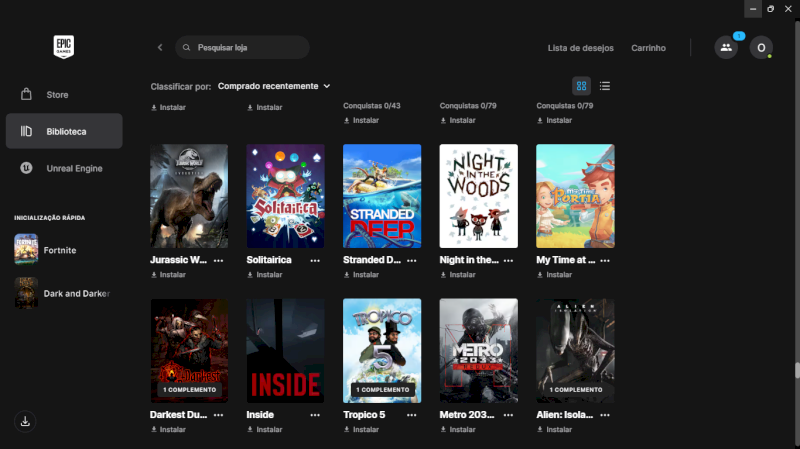Screen dimensions: 800x449
Task: Open the Alien: Isolation cover art
Action: coord(576,351)
